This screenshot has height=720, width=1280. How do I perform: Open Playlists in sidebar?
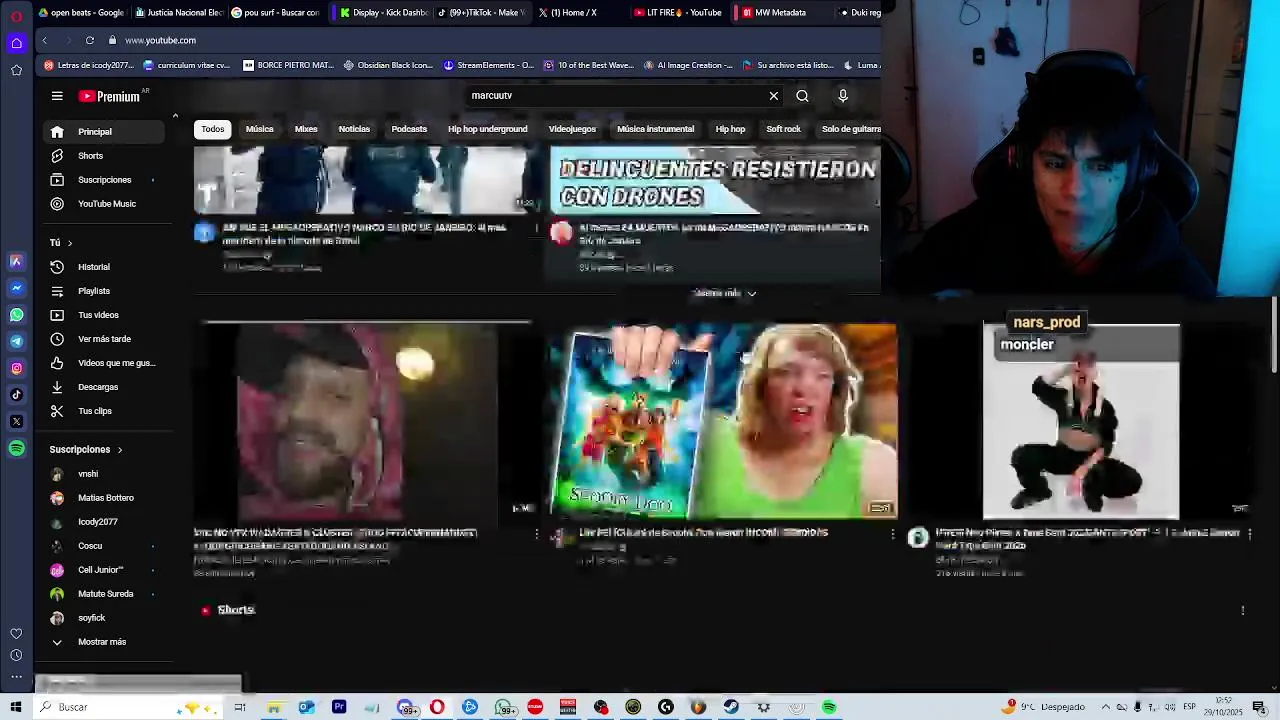click(x=104, y=291)
